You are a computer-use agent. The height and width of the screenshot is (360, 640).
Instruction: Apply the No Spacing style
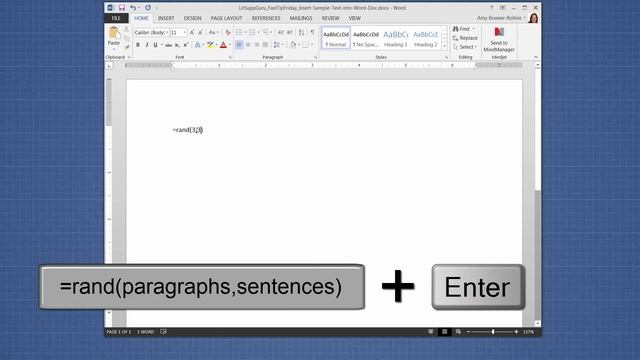click(366, 38)
